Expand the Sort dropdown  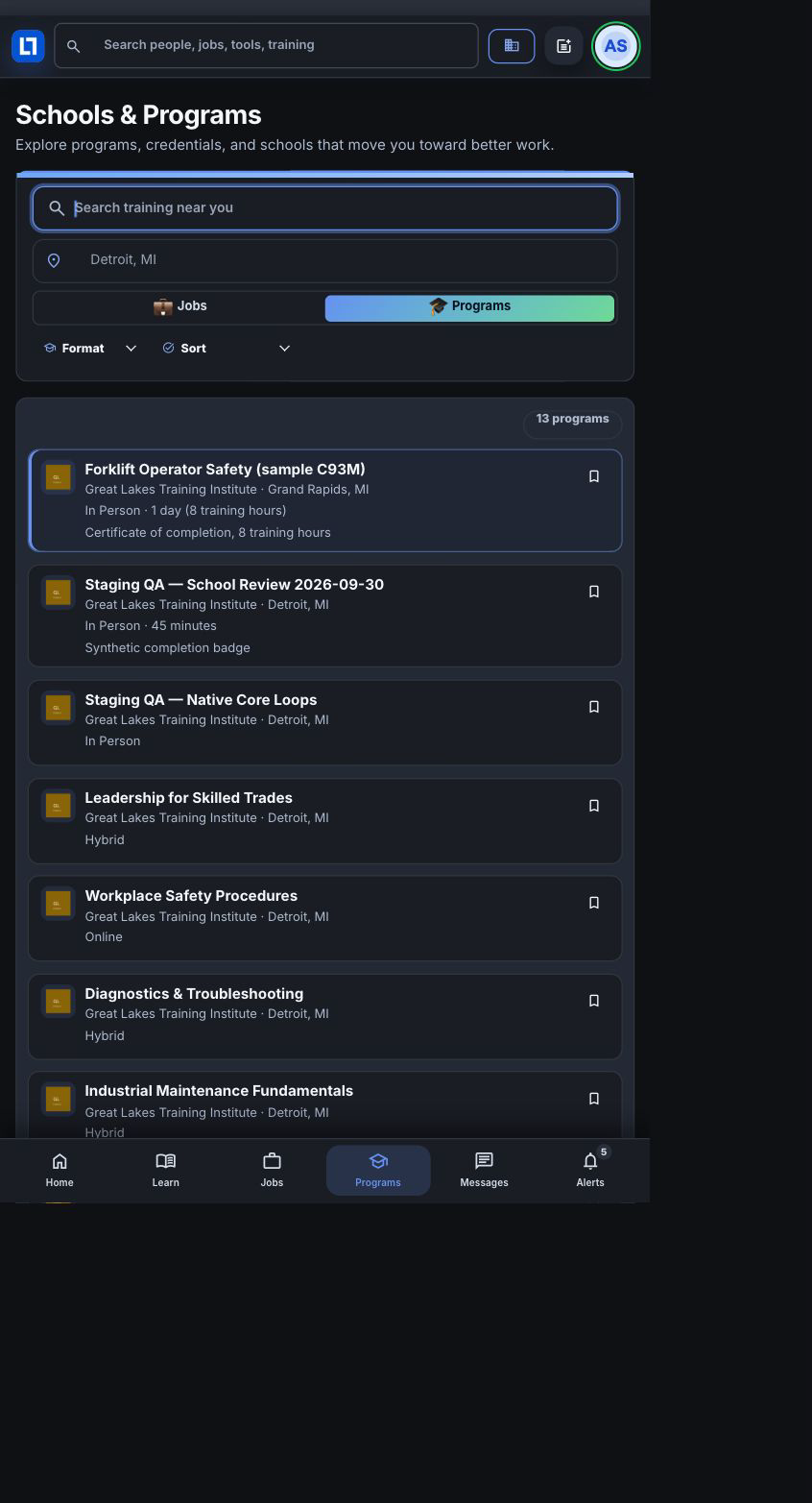[226, 348]
